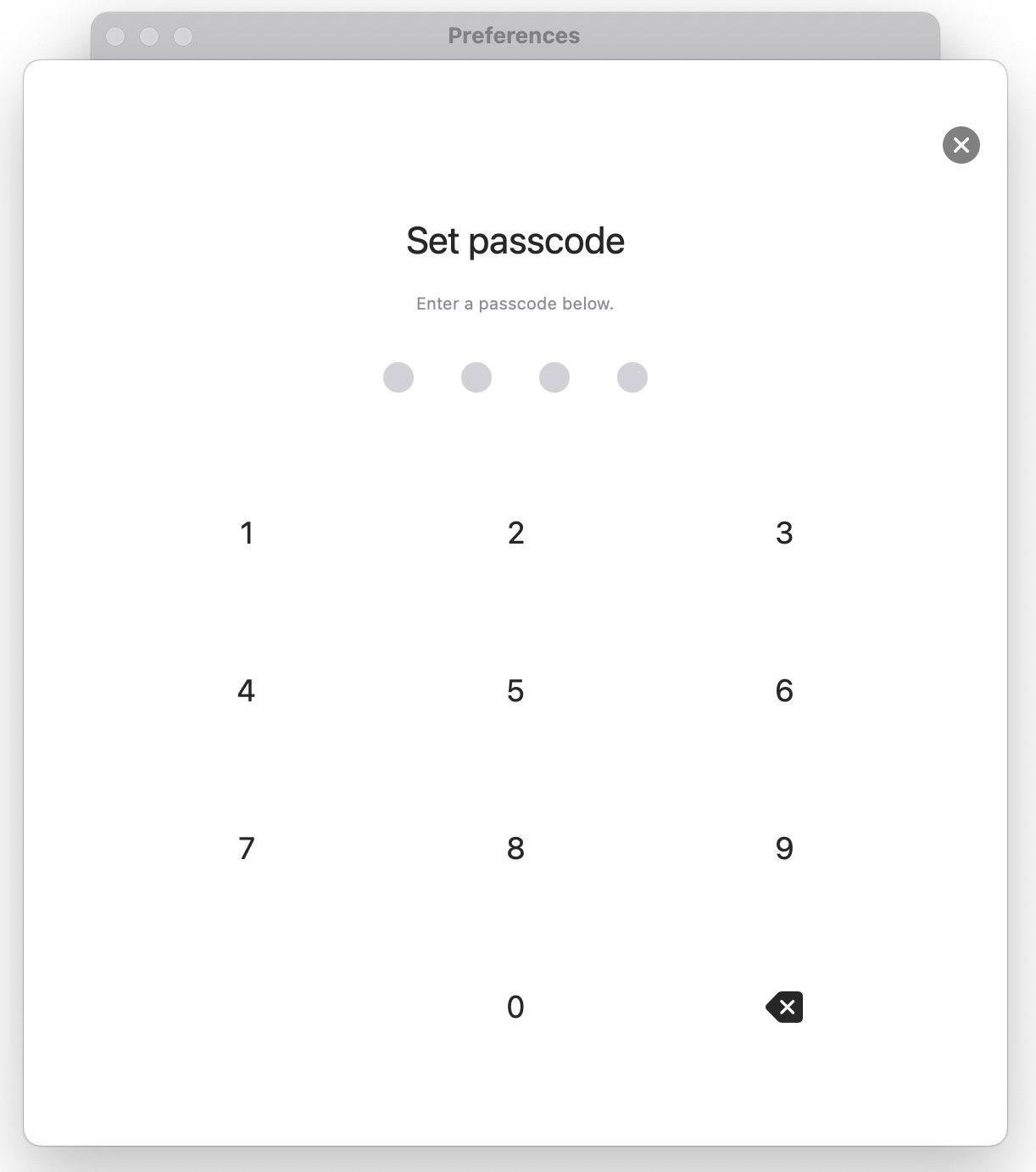Enter digit 3 on the passcode keypad
Screen dimensions: 1036x1172
784,533
